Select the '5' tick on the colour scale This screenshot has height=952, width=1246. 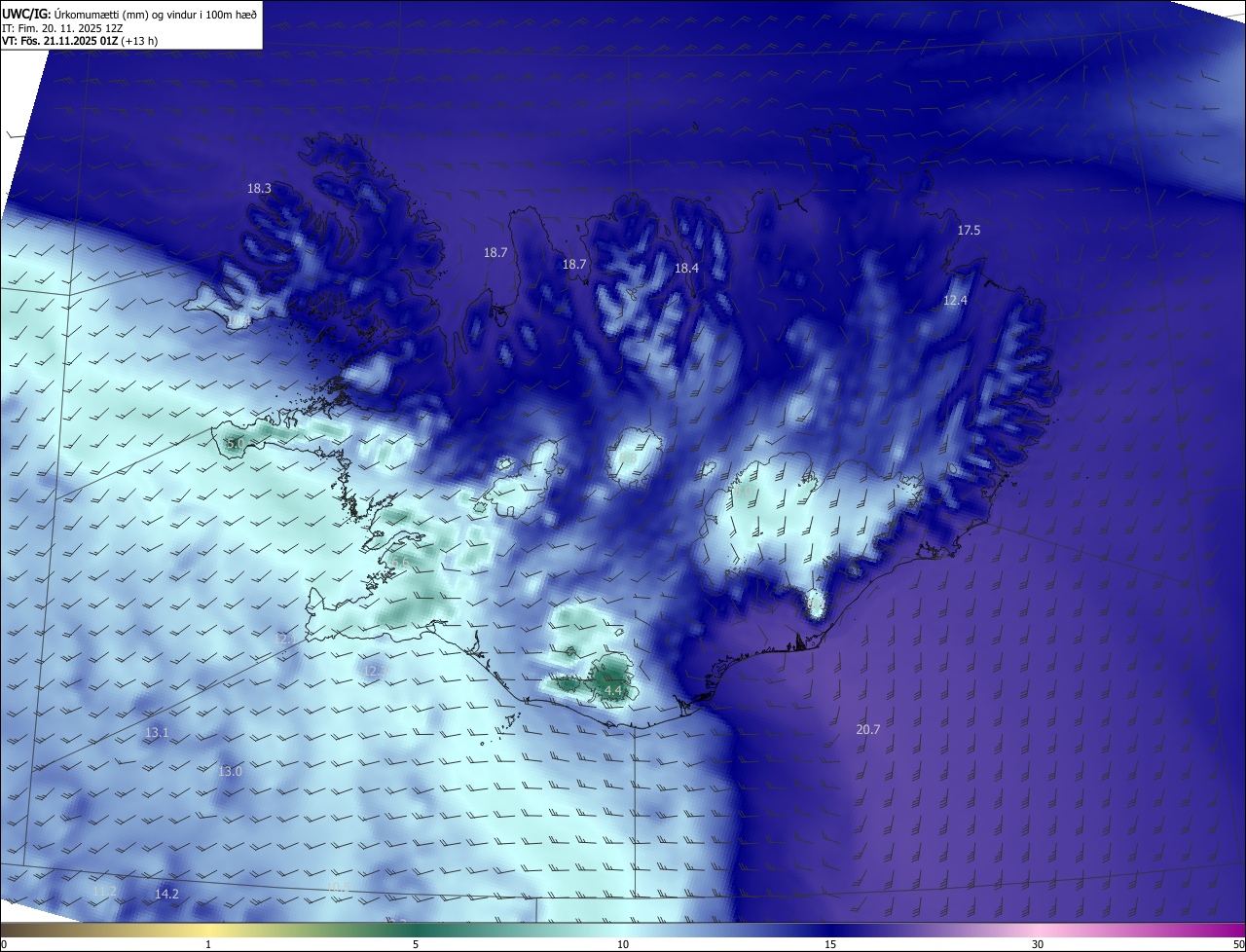click(x=416, y=945)
